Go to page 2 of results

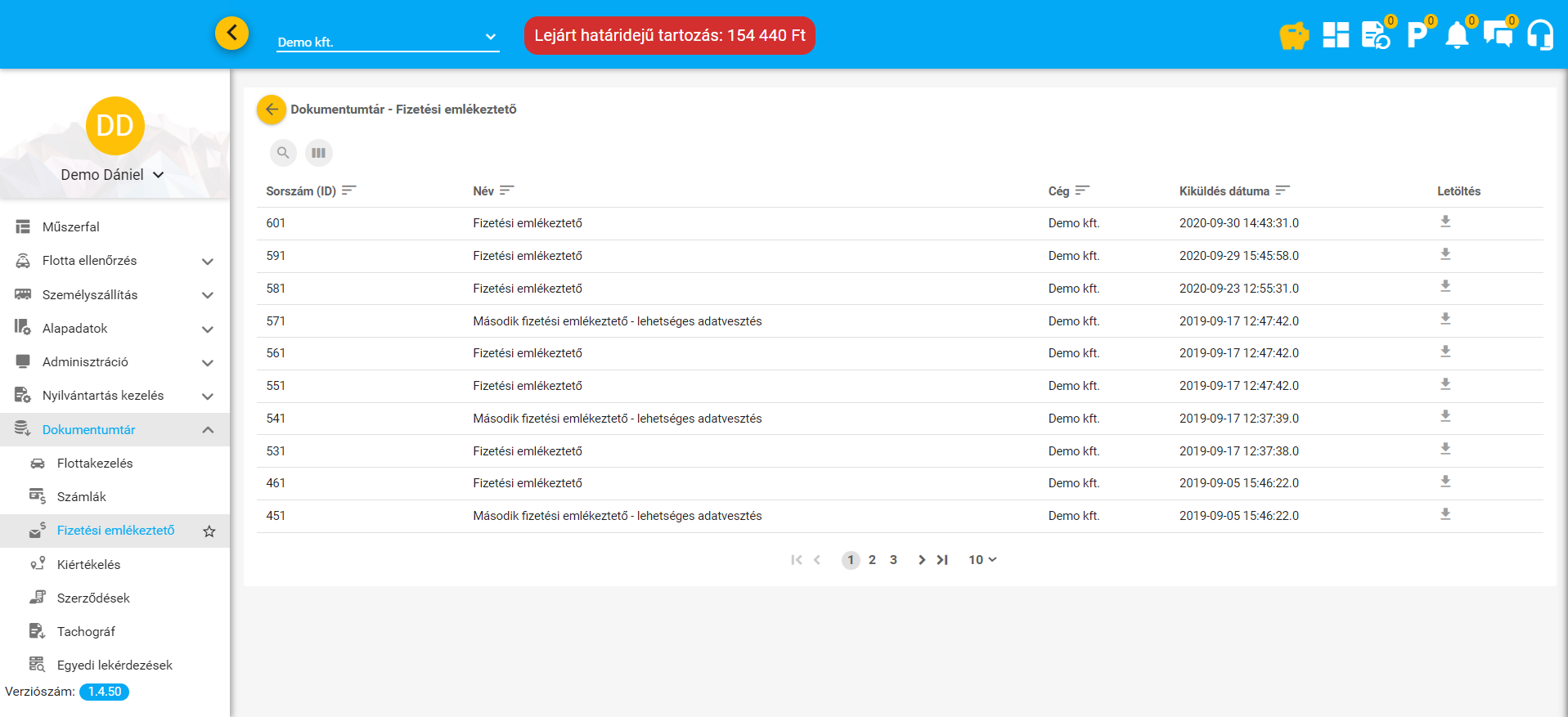click(872, 560)
